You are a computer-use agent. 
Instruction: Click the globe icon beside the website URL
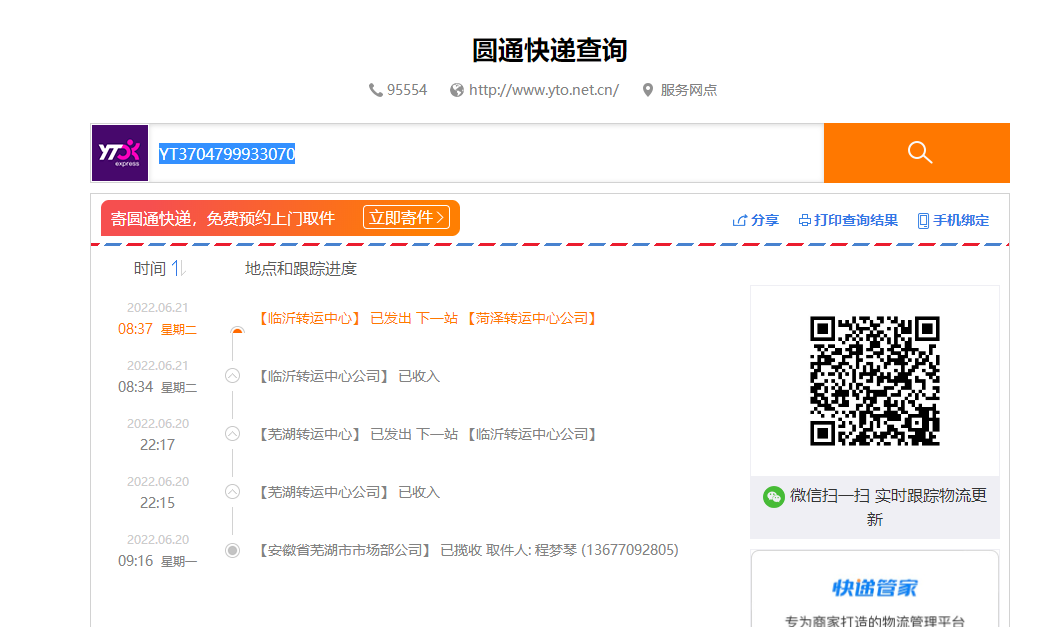pyautogui.click(x=457, y=90)
